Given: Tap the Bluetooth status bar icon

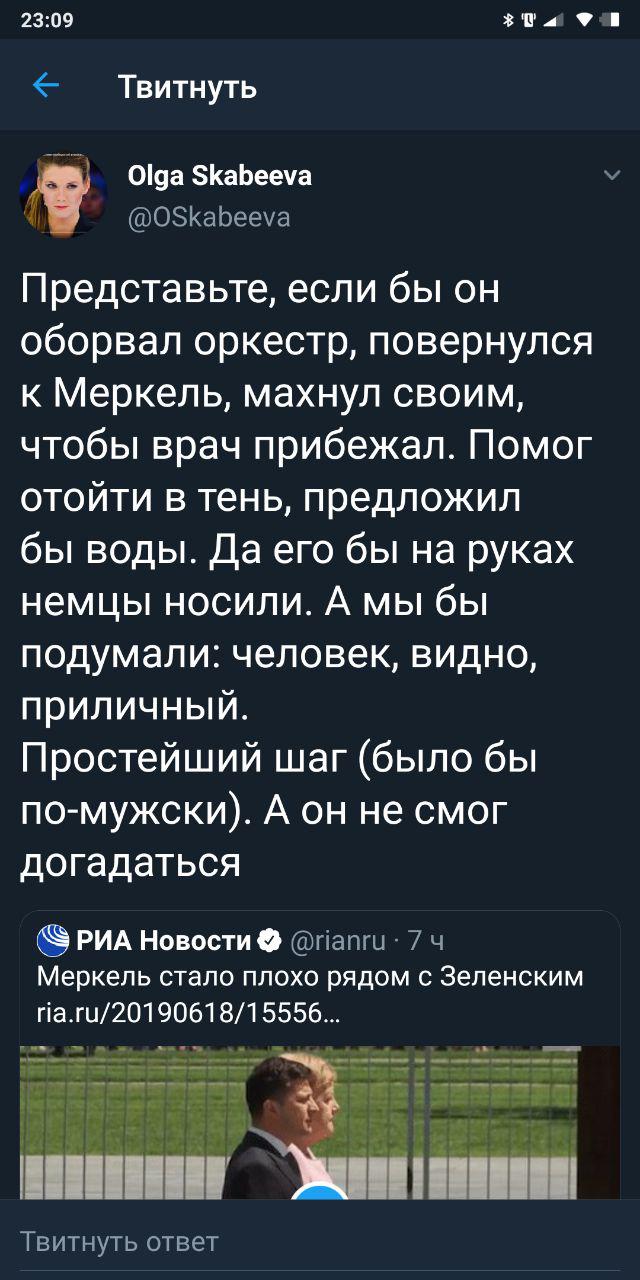Looking at the screenshot, I should (x=508, y=19).
